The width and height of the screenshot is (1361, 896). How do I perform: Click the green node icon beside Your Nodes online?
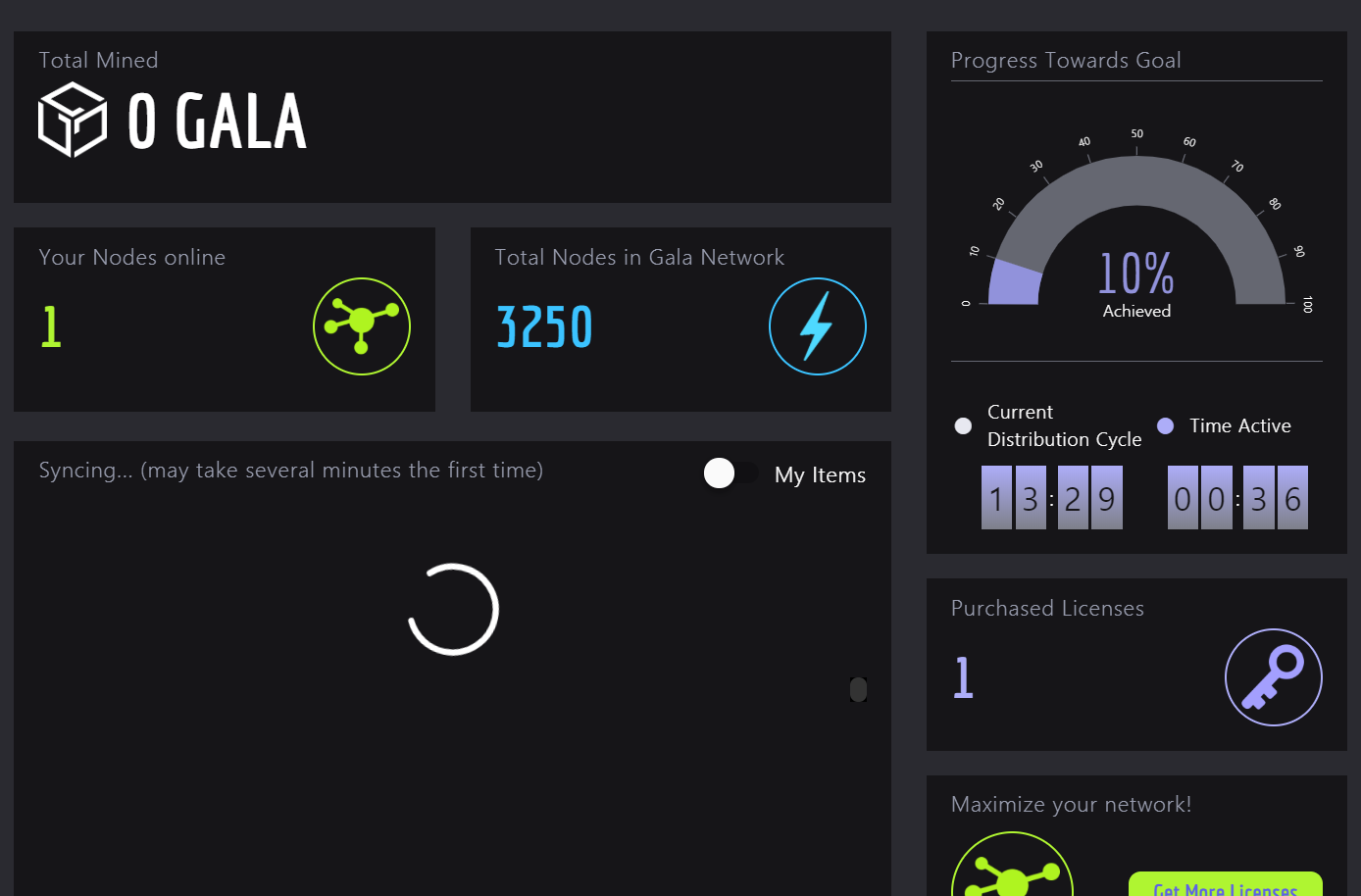tap(362, 326)
